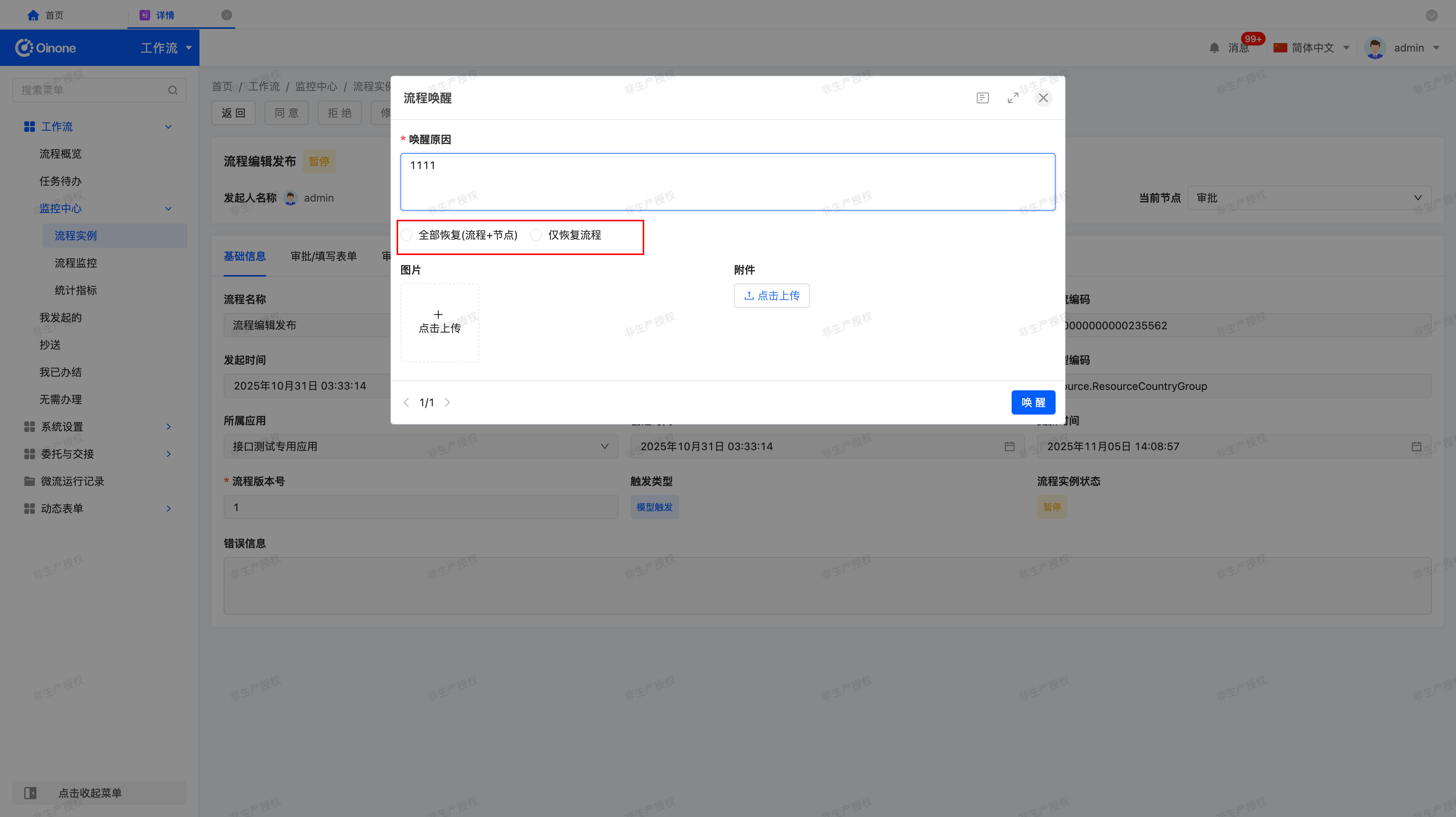Select 仅恢复流程 radio option
1456x817 pixels.
pyautogui.click(x=537, y=235)
